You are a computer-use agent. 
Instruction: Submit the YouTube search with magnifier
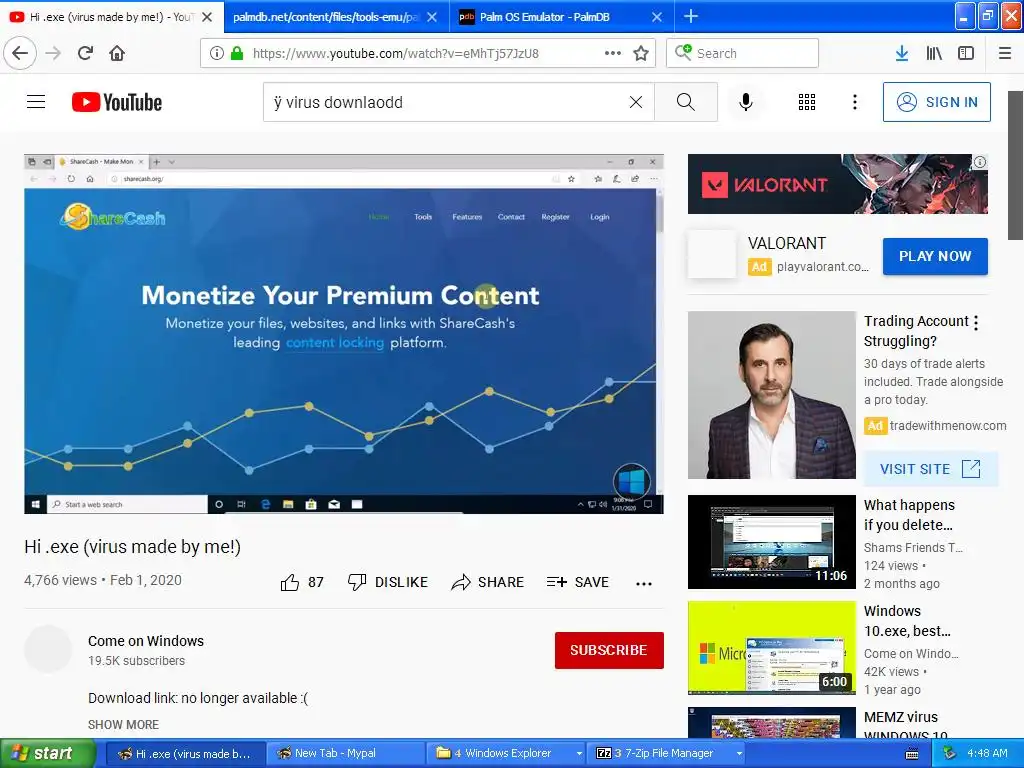coord(686,102)
